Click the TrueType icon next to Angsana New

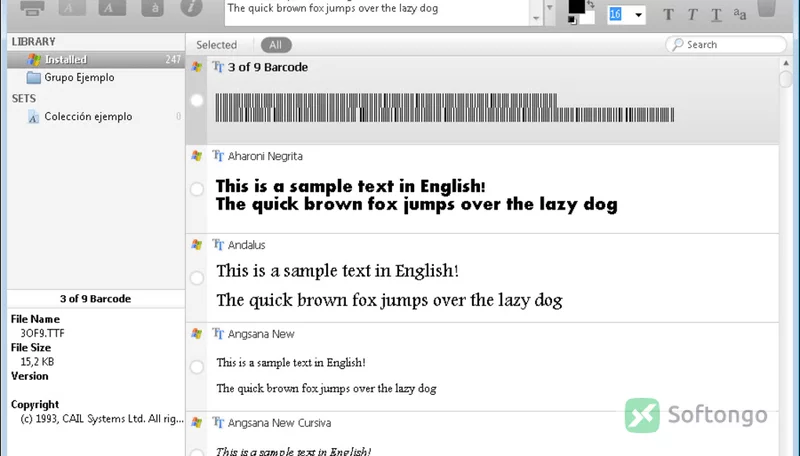pyautogui.click(x=218, y=334)
